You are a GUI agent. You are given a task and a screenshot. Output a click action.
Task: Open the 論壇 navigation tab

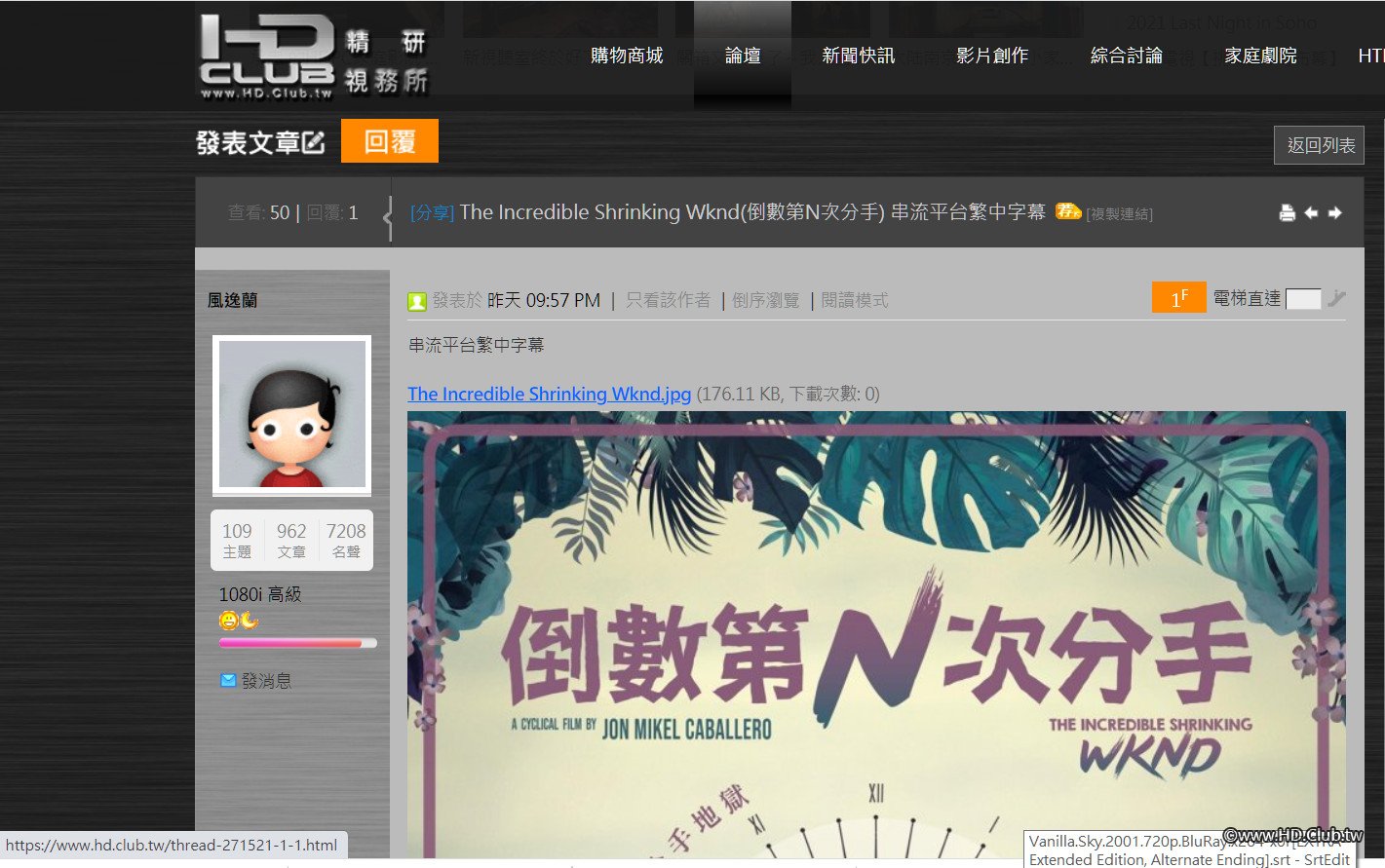(x=743, y=56)
